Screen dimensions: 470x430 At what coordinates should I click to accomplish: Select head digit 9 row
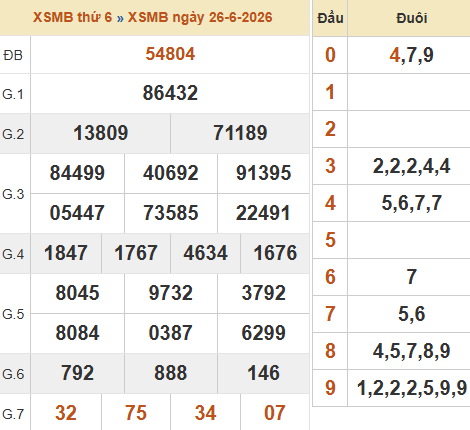391,388
